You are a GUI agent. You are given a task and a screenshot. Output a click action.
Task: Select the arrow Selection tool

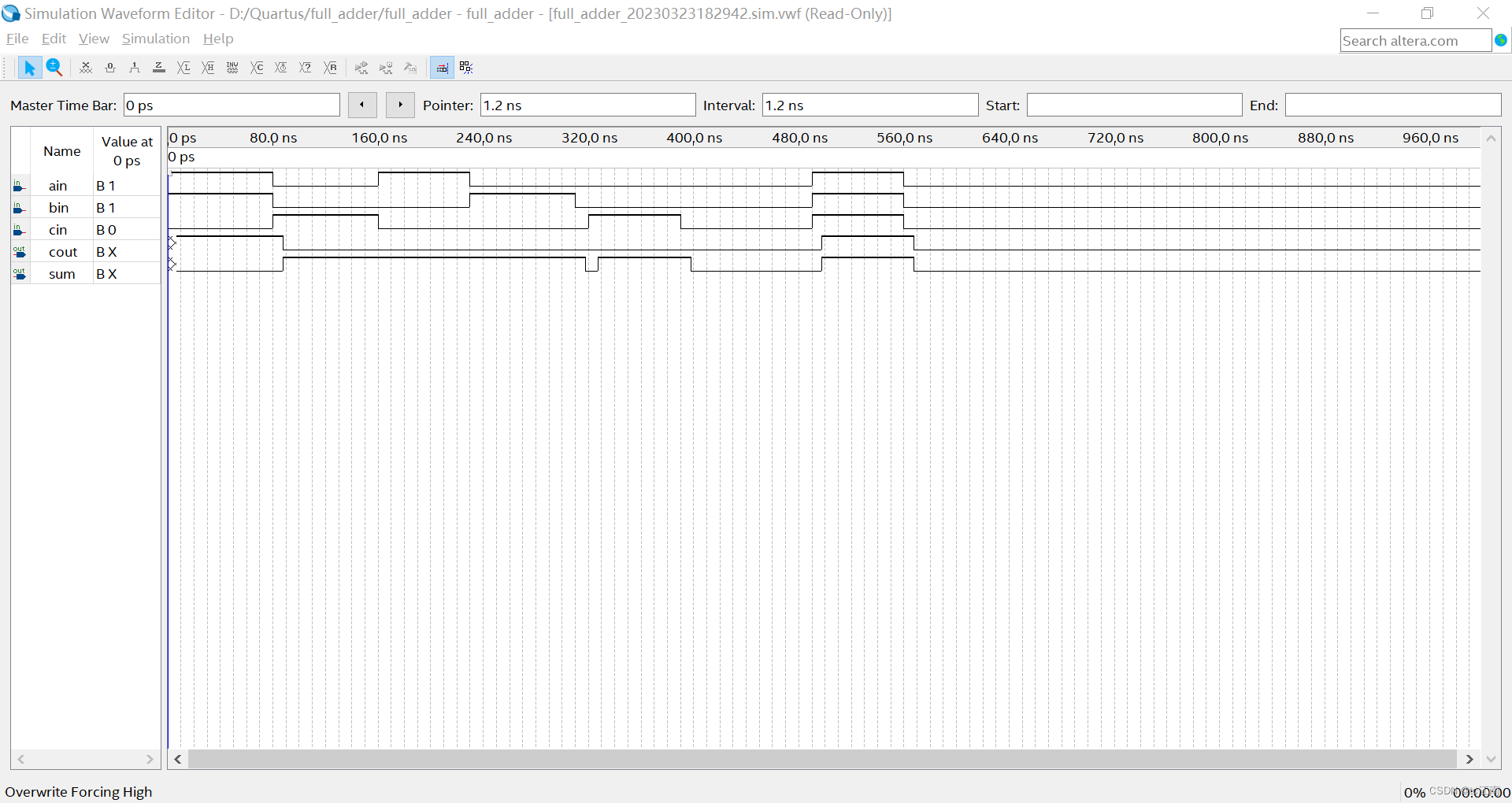29,68
